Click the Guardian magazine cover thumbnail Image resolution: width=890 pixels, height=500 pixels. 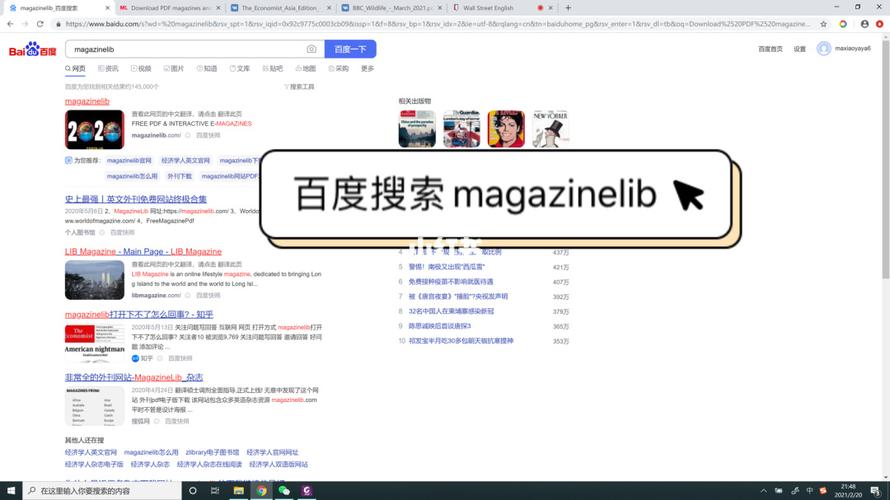click(x=461, y=129)
